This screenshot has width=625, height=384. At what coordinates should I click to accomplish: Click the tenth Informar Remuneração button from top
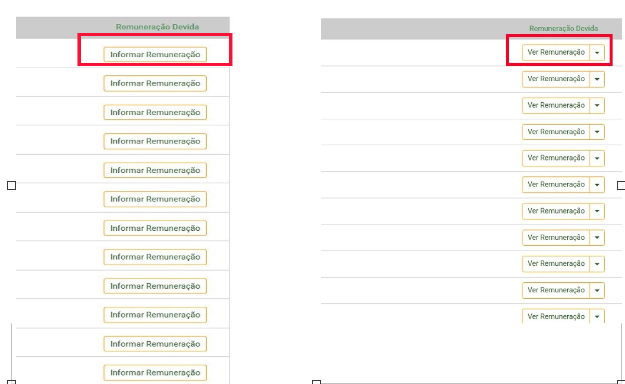coord(155,315)
